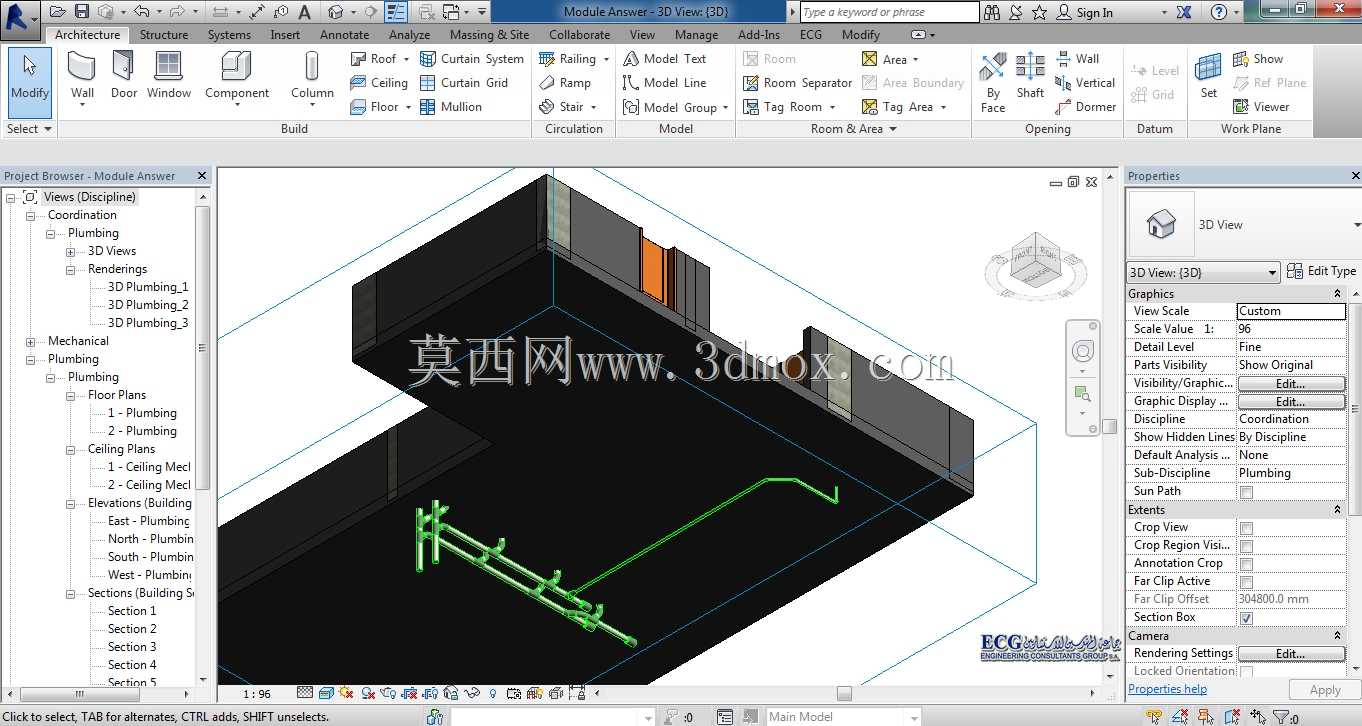Open the work plane Viewer
The image size is (1362, 726).
click(1261, 107)
